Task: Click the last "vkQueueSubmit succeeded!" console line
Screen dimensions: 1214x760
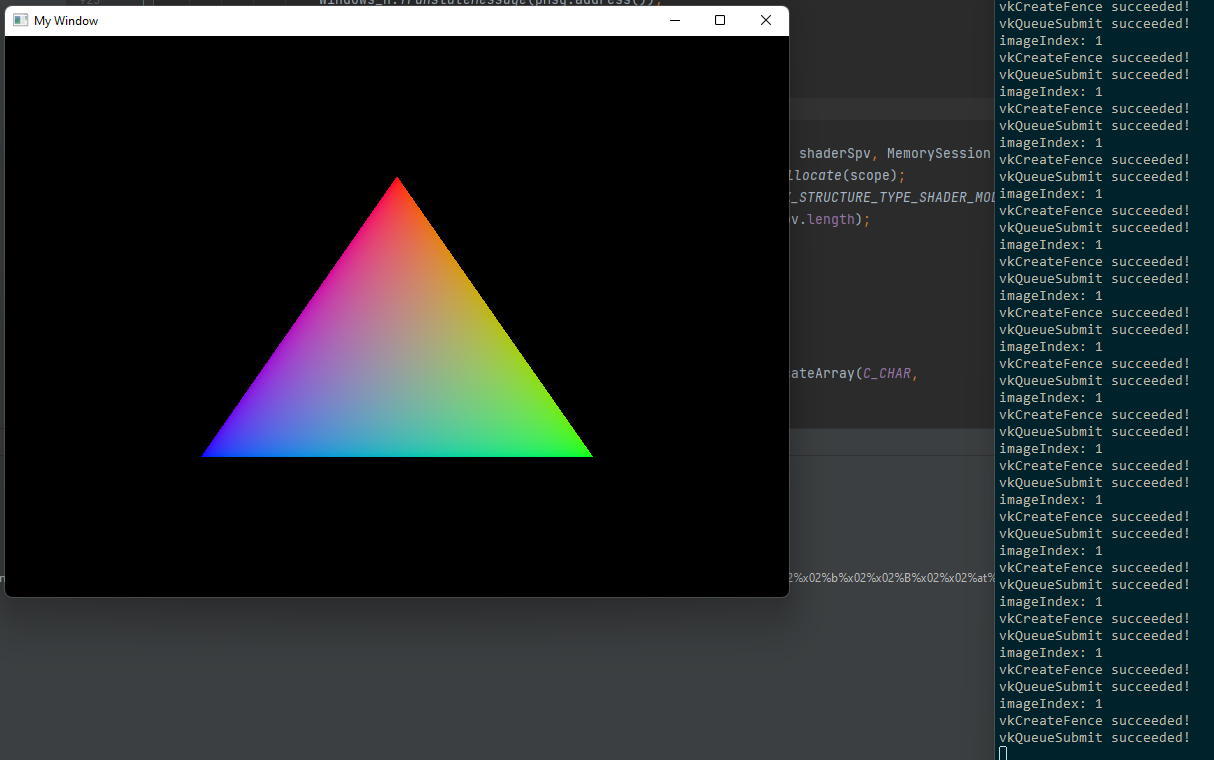Action: (1094, 738)
